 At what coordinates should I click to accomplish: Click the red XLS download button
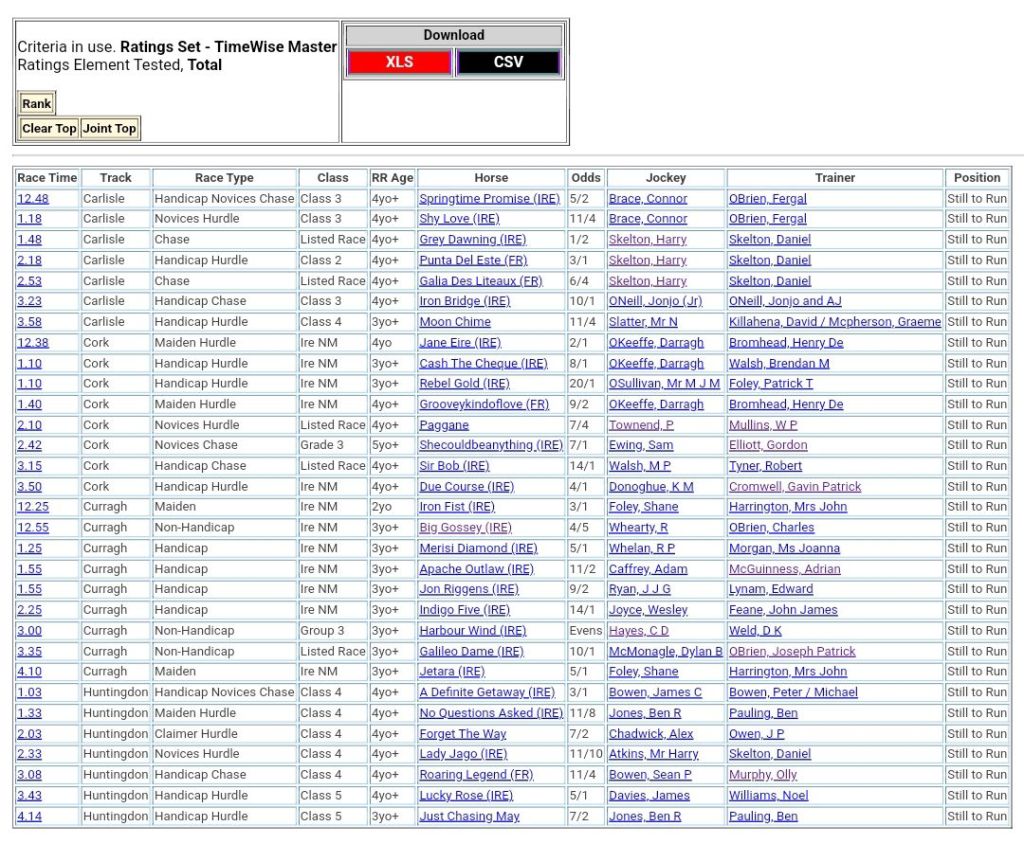coord(399,62)
